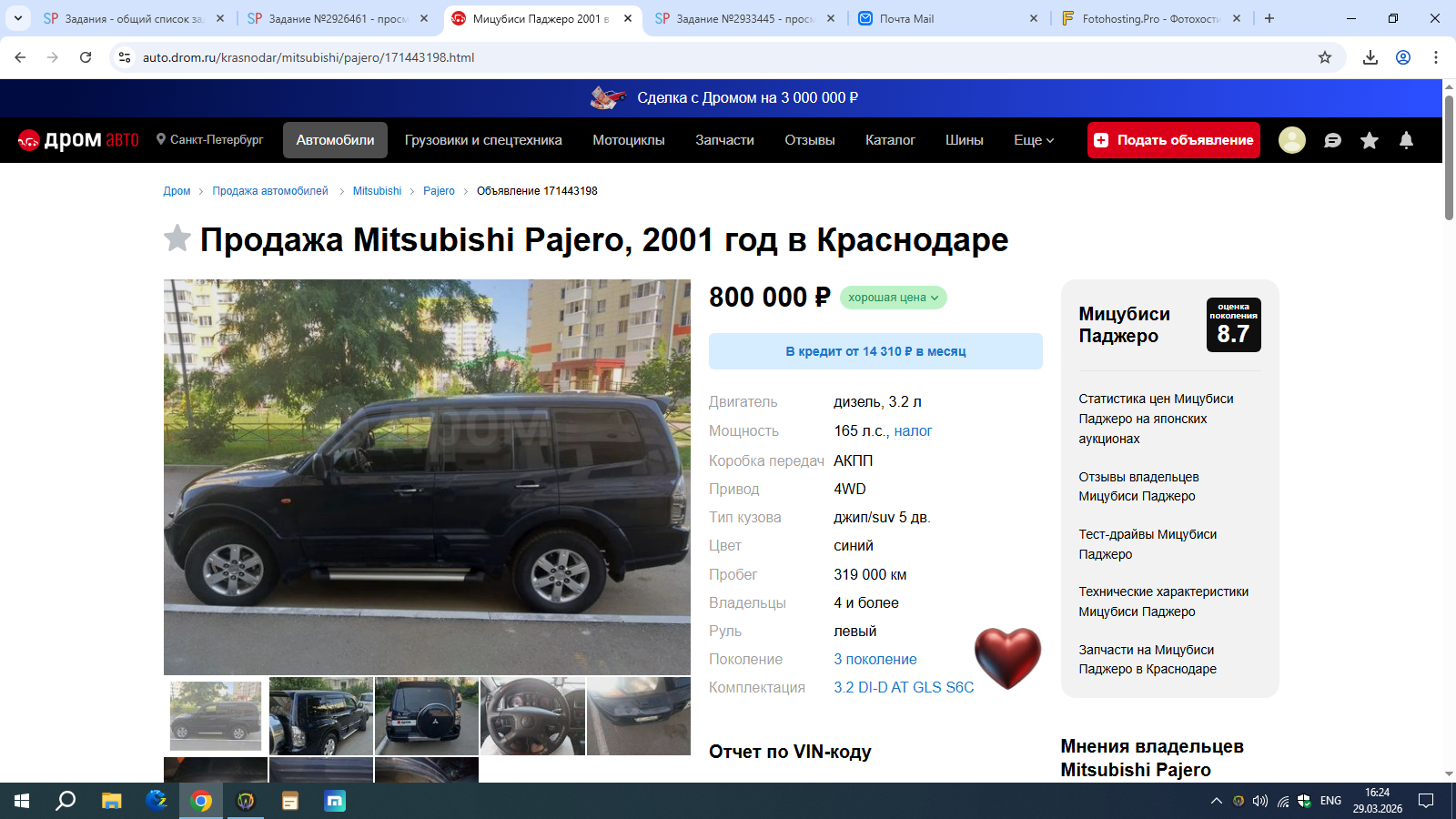Viewport: 1456px width, 819px height.
Task: Click generation rating 8.7 badge
Action: [x=1234, y=325]
